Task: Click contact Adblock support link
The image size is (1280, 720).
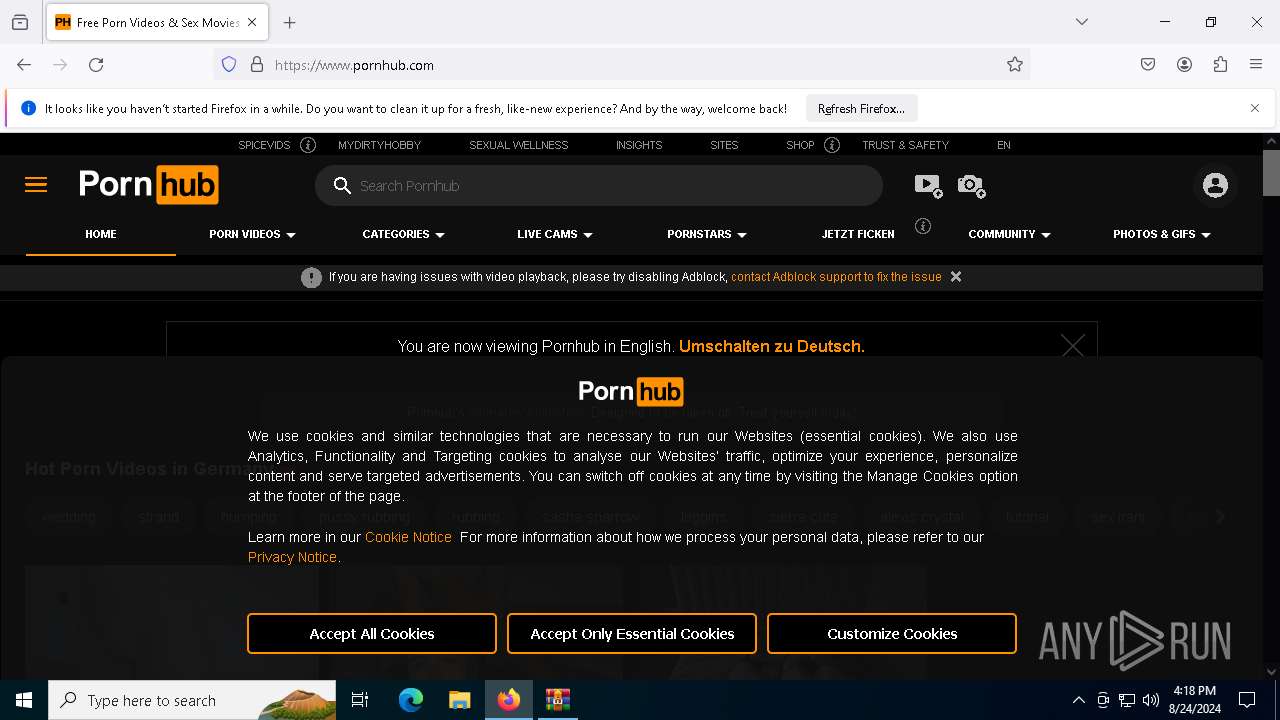Action: (836, 277)
